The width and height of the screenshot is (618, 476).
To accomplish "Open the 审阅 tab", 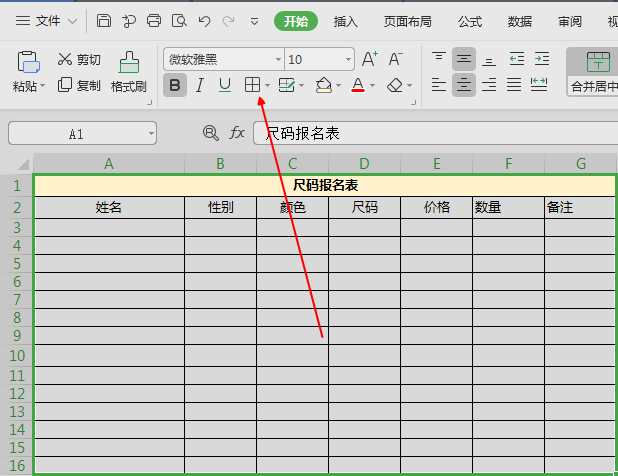I will pyautogui.click(x=570, y=21).
